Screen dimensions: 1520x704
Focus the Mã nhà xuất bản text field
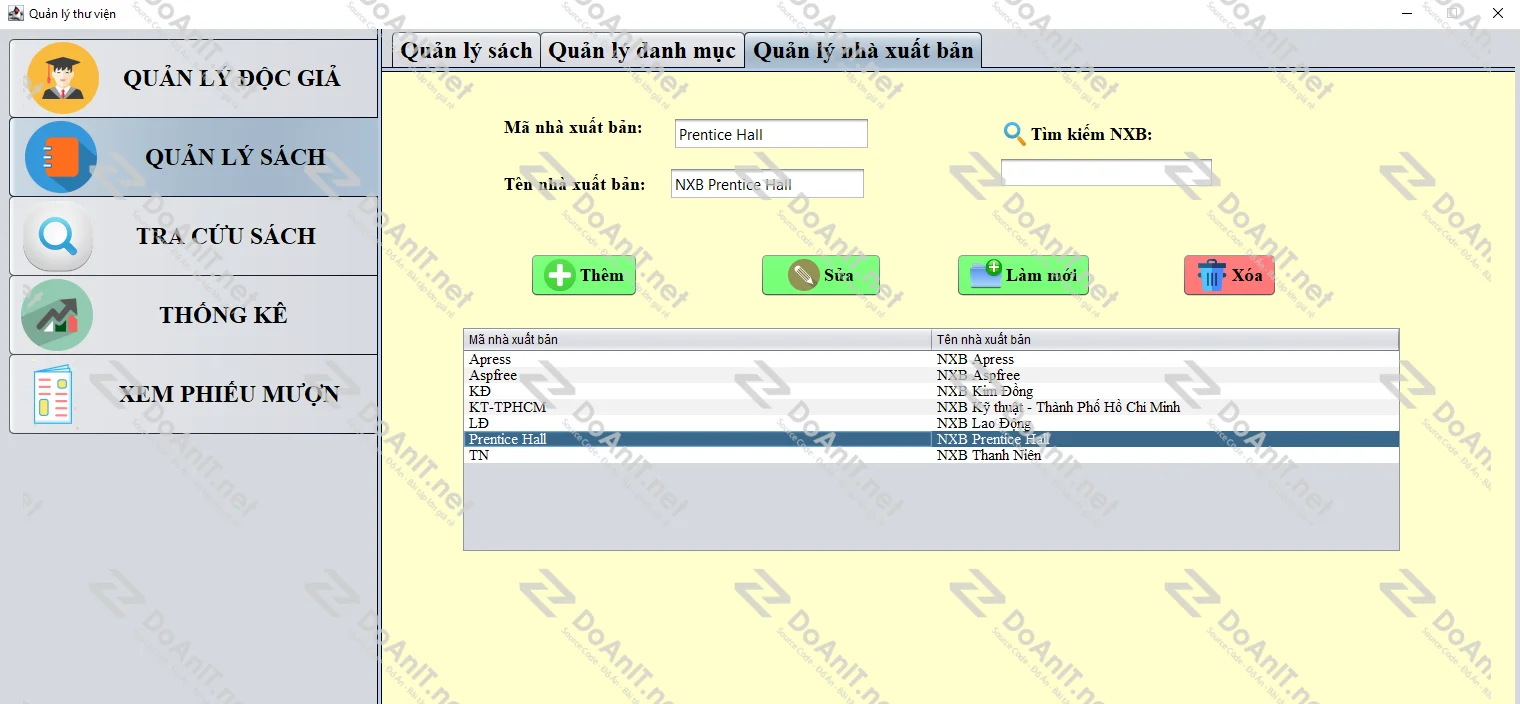[770, 134]
